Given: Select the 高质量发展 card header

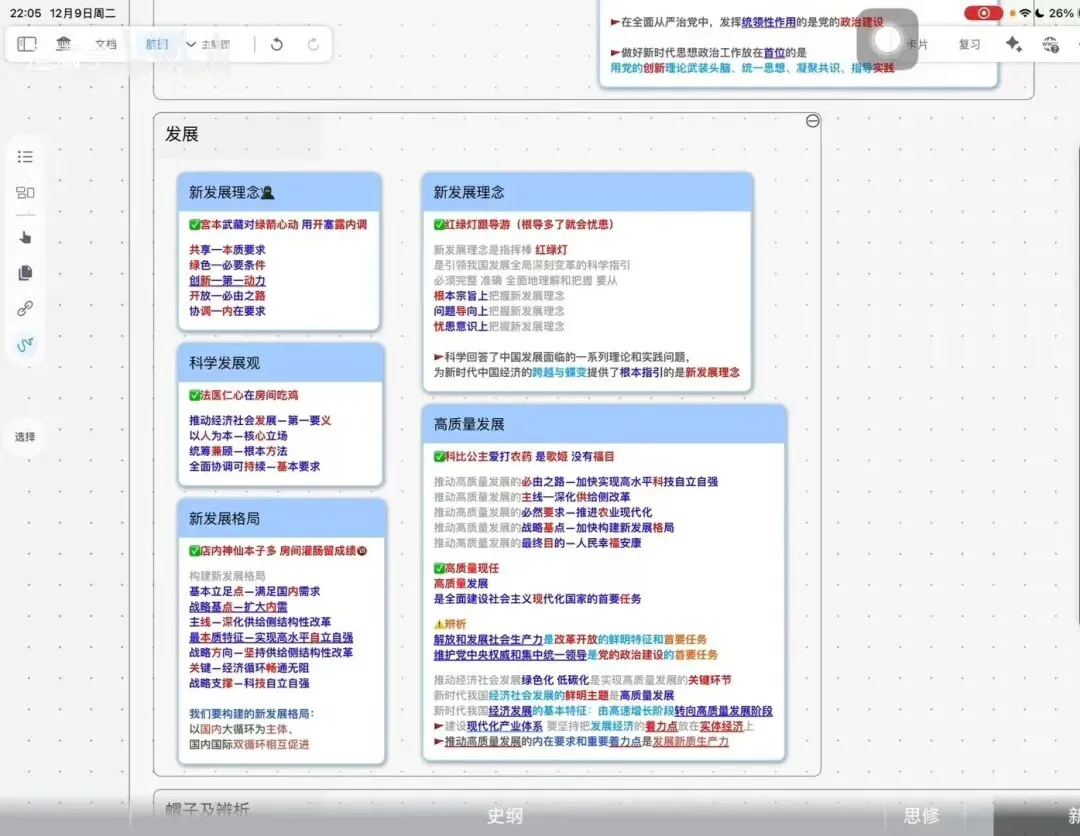Looking at the screenshot, I should (604, 424).
